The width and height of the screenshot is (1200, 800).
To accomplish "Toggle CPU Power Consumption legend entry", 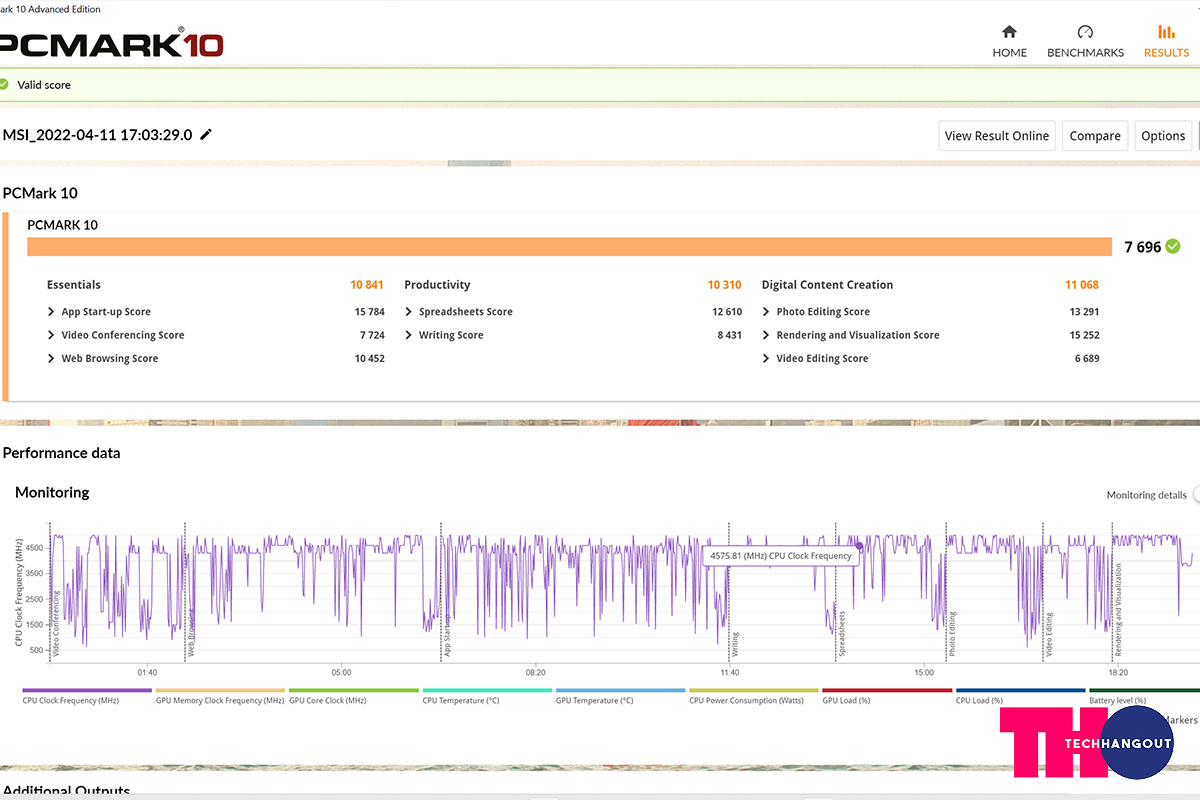I will tap(753, 696).
